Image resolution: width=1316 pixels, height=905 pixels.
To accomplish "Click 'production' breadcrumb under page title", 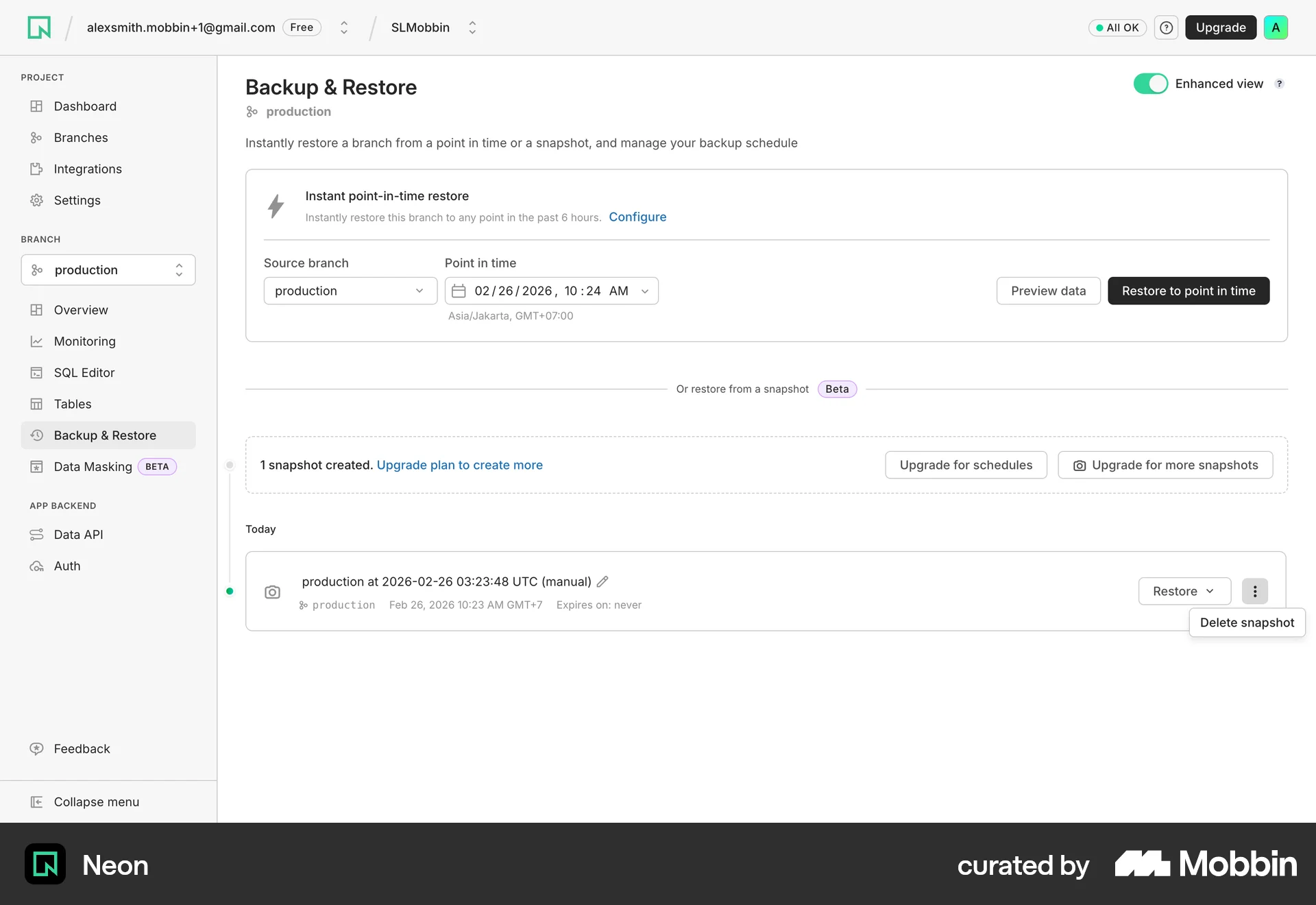I will [x=298, y=112].
